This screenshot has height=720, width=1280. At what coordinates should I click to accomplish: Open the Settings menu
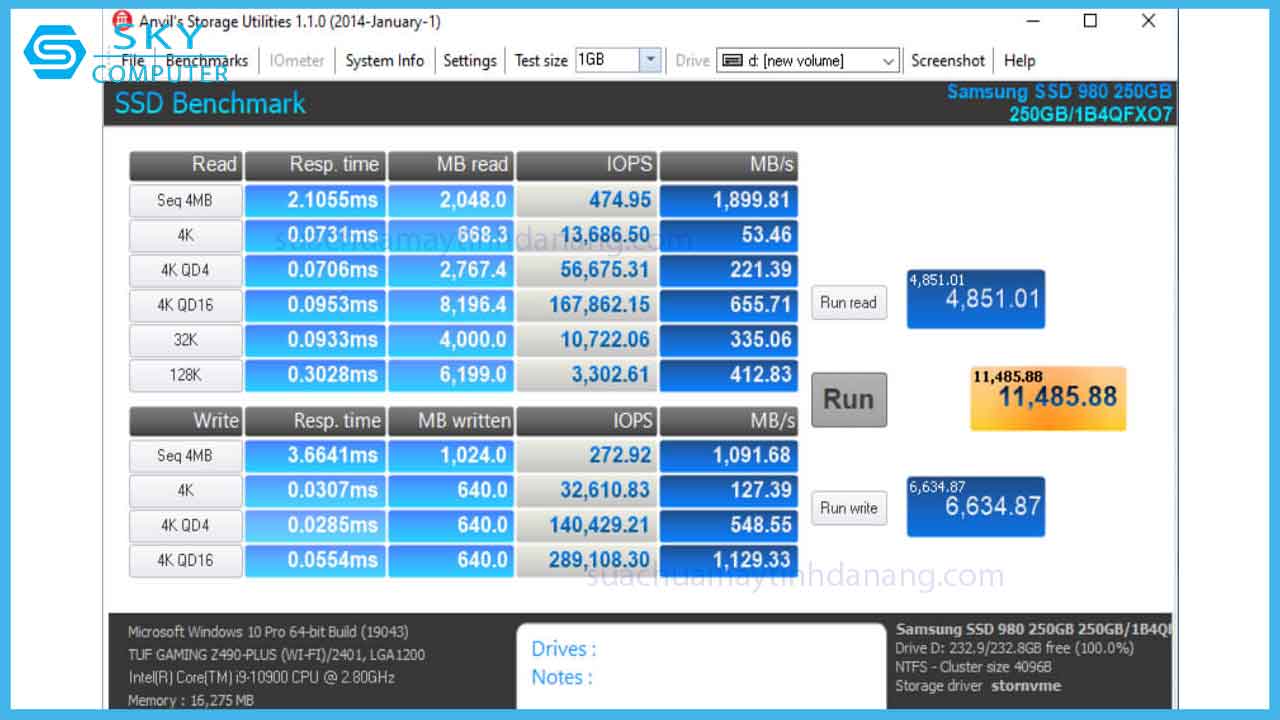pyautogui.click(x=470, y=60)
